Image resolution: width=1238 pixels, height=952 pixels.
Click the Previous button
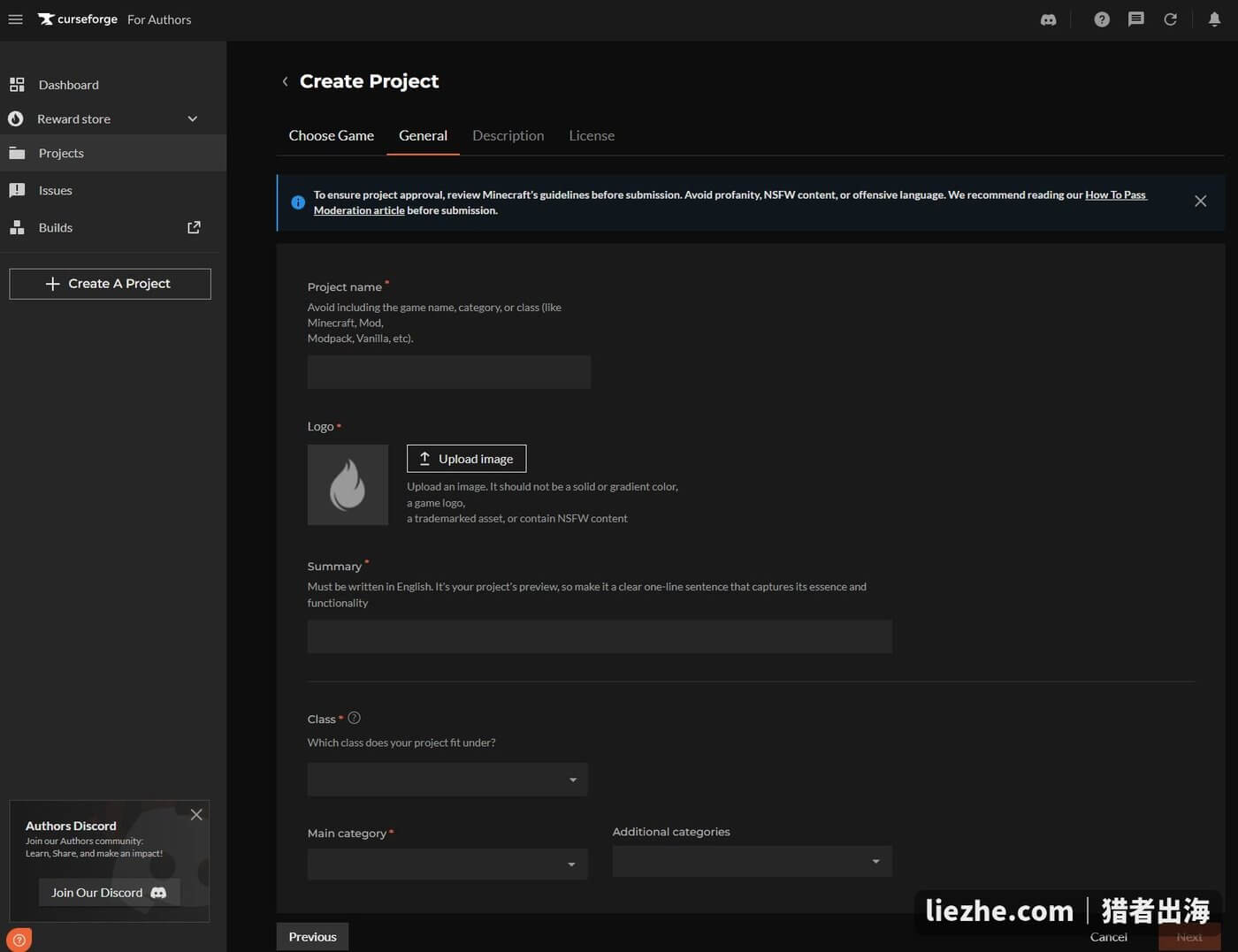pos(312,937)
